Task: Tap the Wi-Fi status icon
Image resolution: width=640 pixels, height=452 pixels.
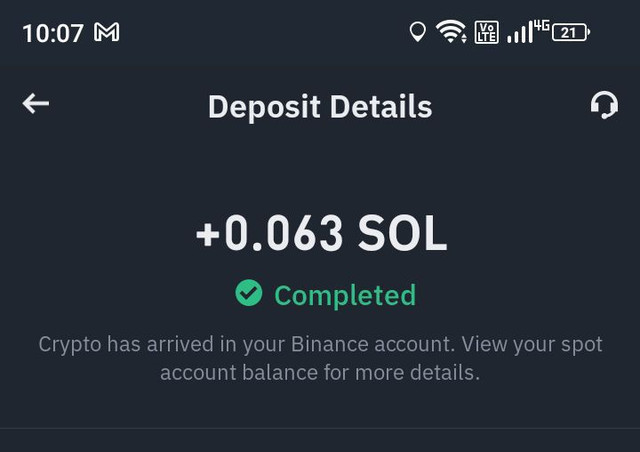Action: (x=451, y=32)
